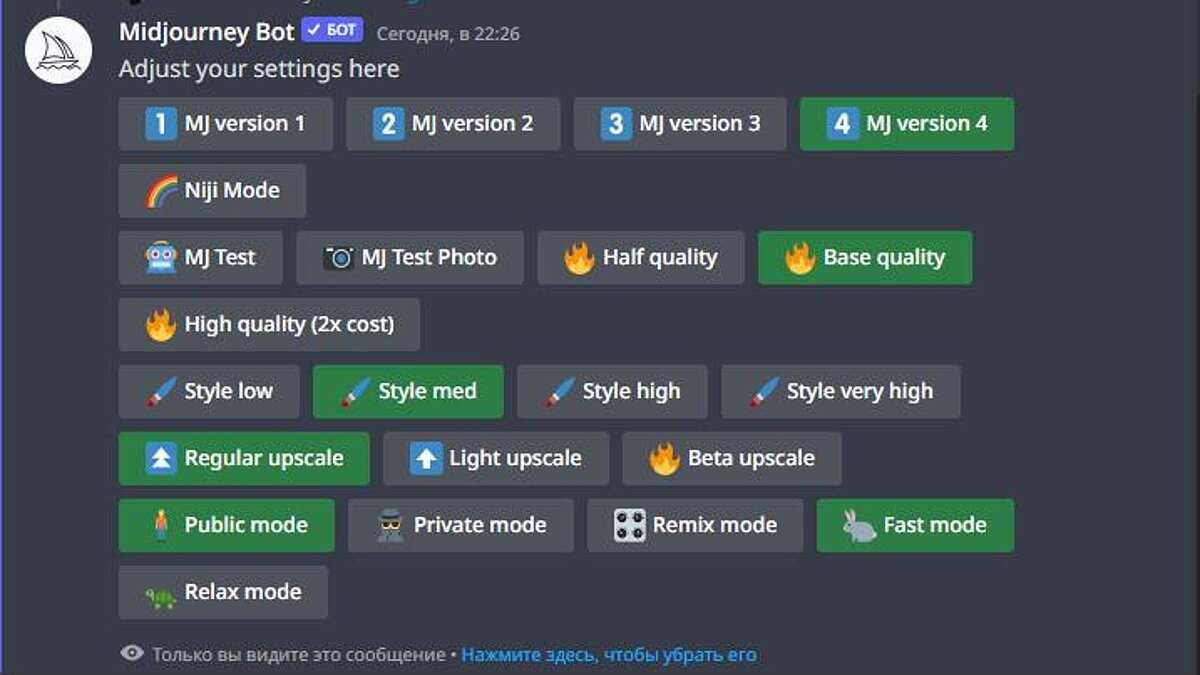Switch to MJ version 2
Viewport: 1200px width, 675px height.
[453, 124]
